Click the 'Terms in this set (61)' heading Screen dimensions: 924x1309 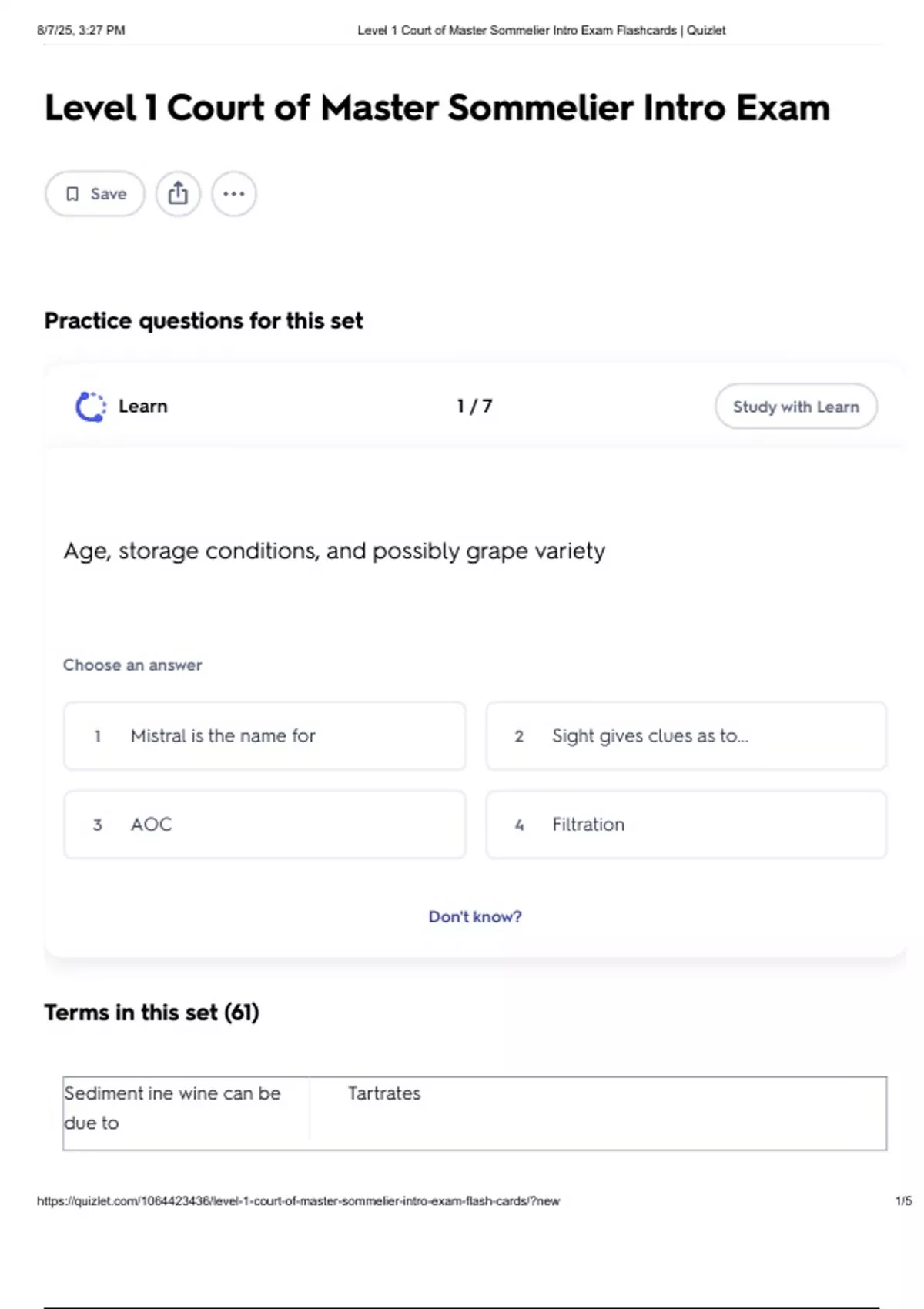tap(152, 1013)
